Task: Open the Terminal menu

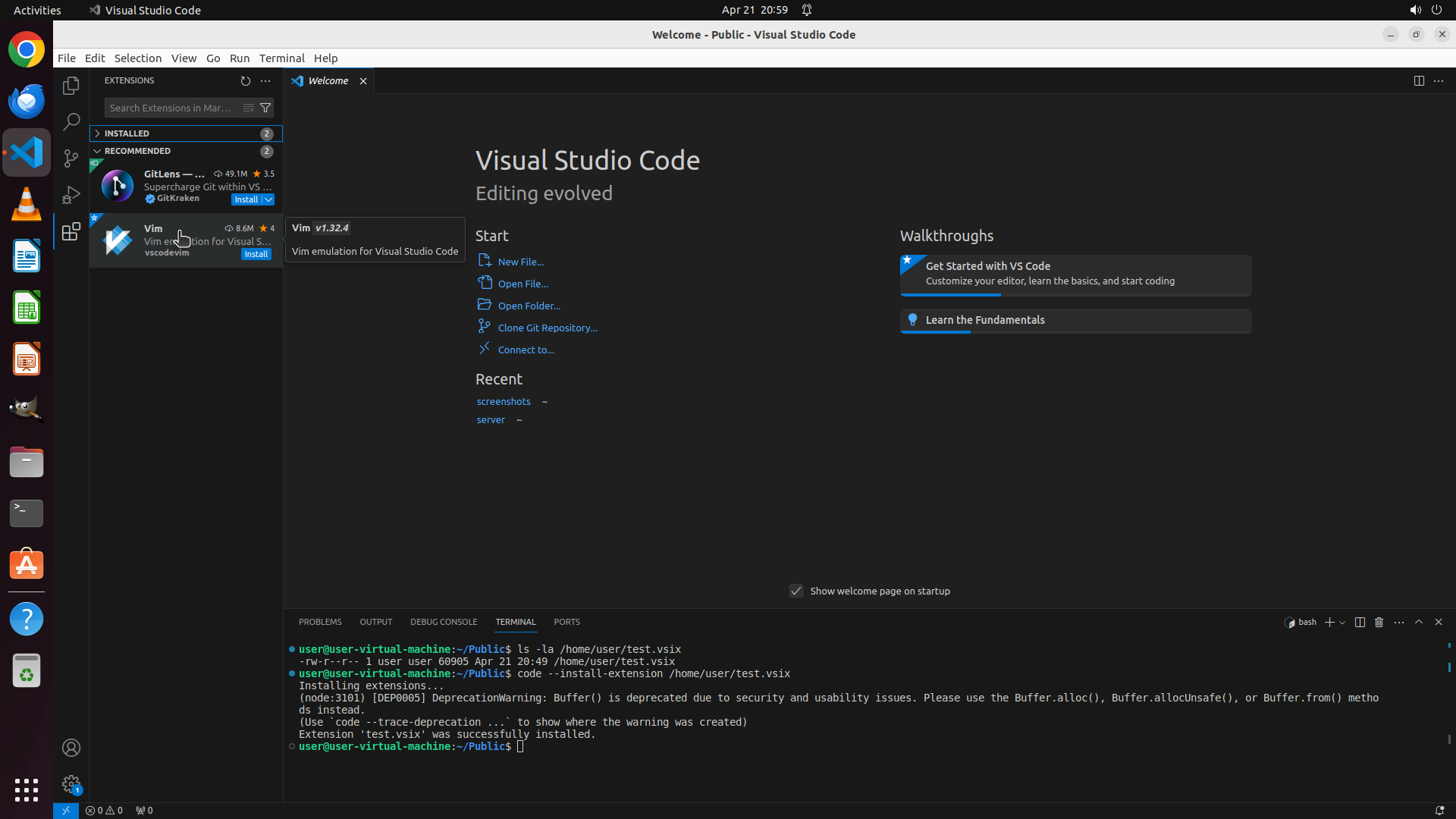Action: point(281,58)
